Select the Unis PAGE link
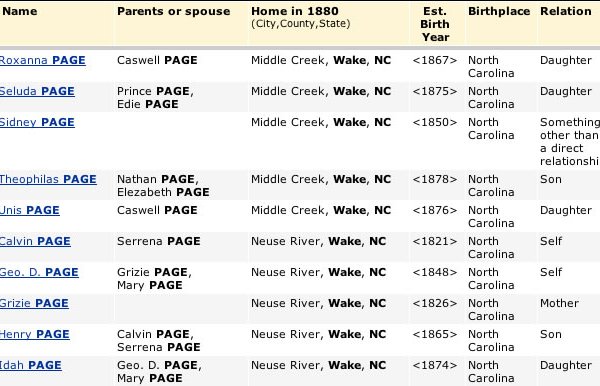The width and height of the screenshot is (600, 386). (x=30, y=210)
